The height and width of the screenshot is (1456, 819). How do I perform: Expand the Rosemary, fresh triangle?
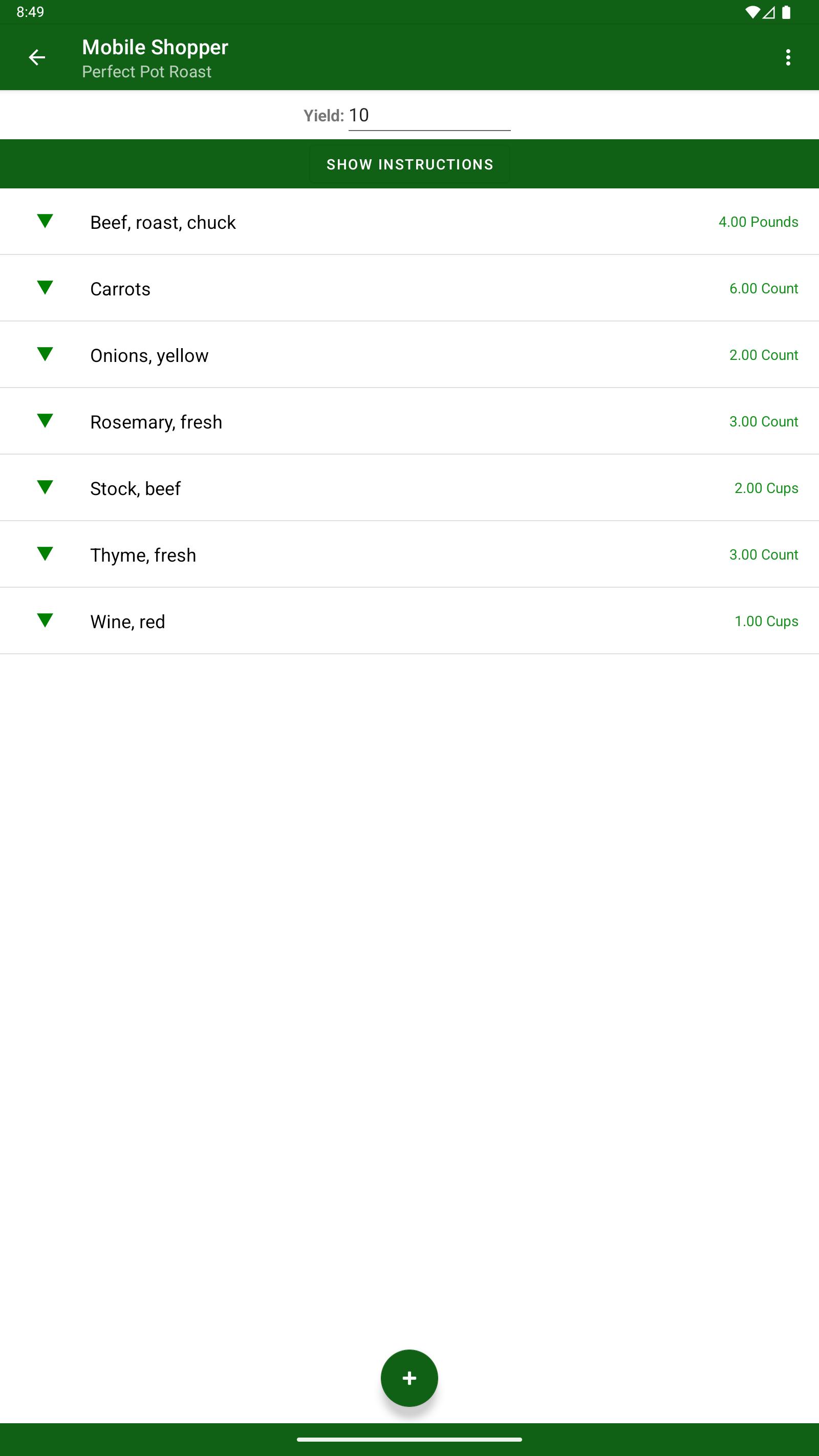coord(45,420)
